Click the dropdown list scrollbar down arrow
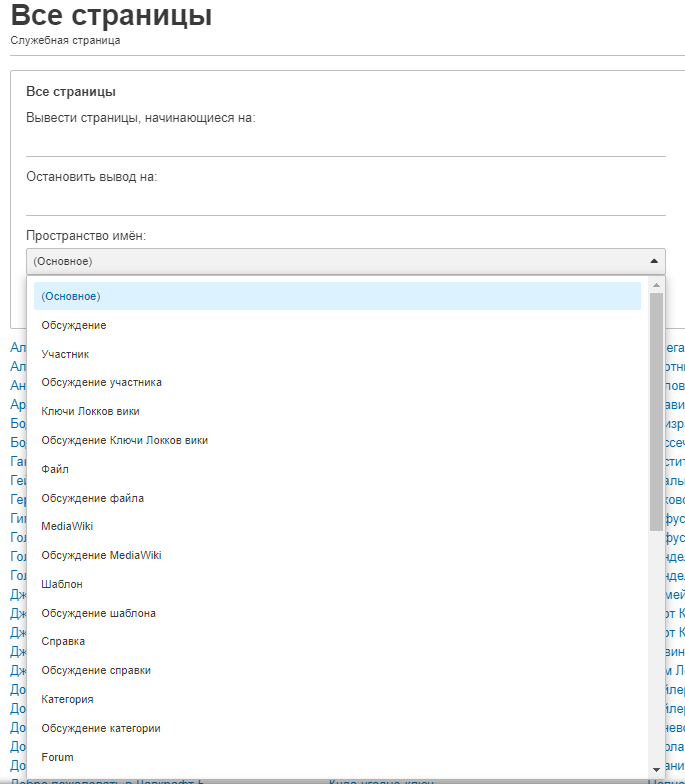 (656, 770)
